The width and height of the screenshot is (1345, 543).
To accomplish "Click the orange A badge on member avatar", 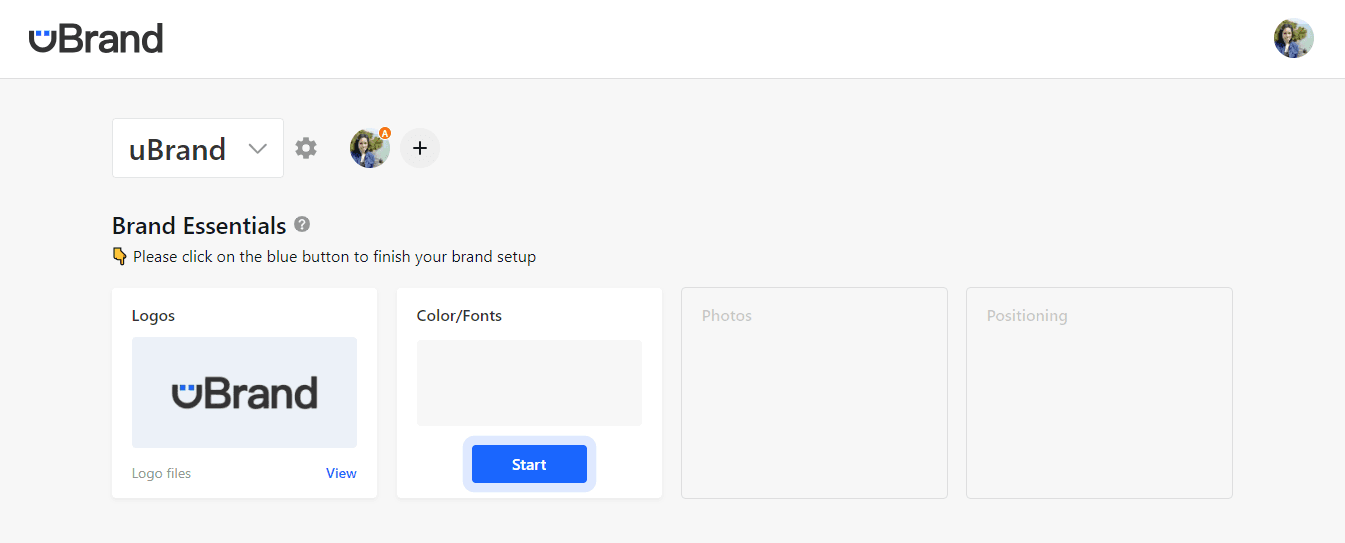I will (385, 133).
